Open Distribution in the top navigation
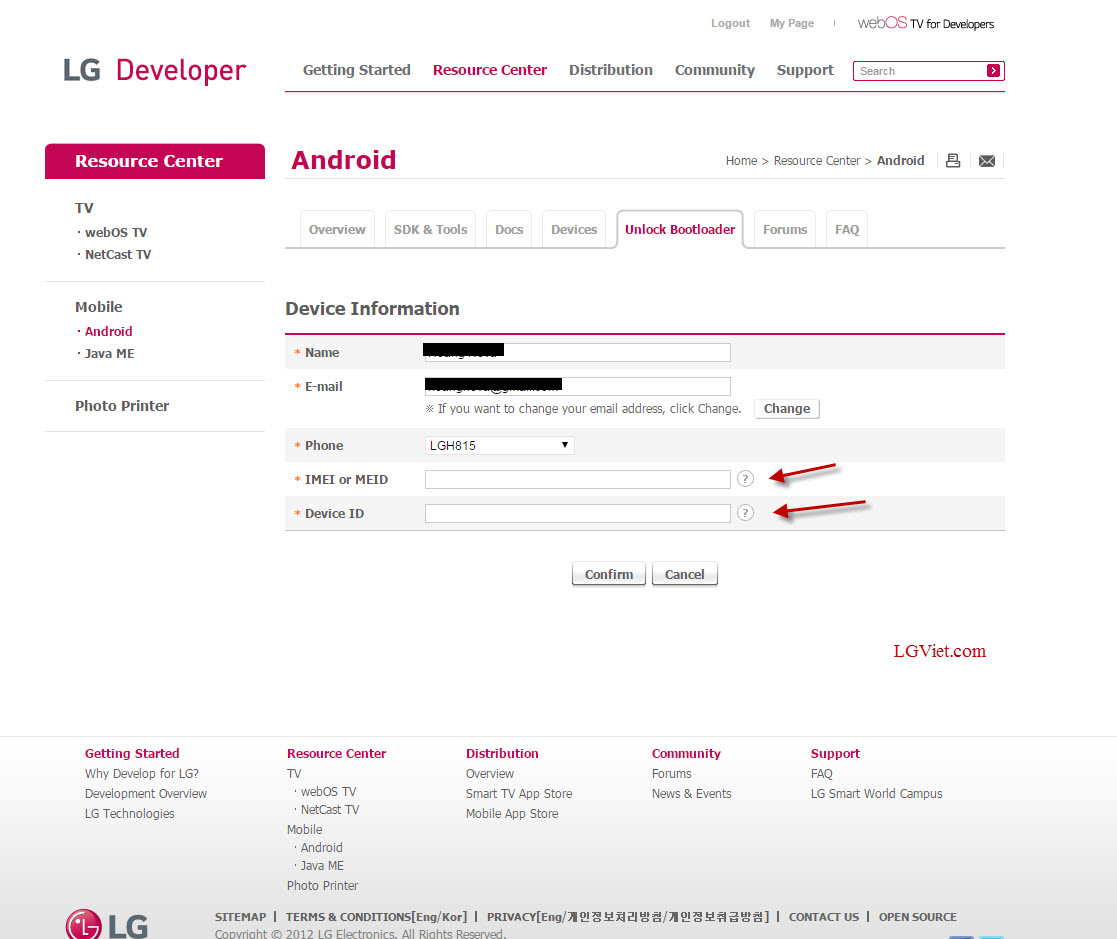Image resolution: width=1117 pixels, height=939 pixels. [x=611, y=70]
